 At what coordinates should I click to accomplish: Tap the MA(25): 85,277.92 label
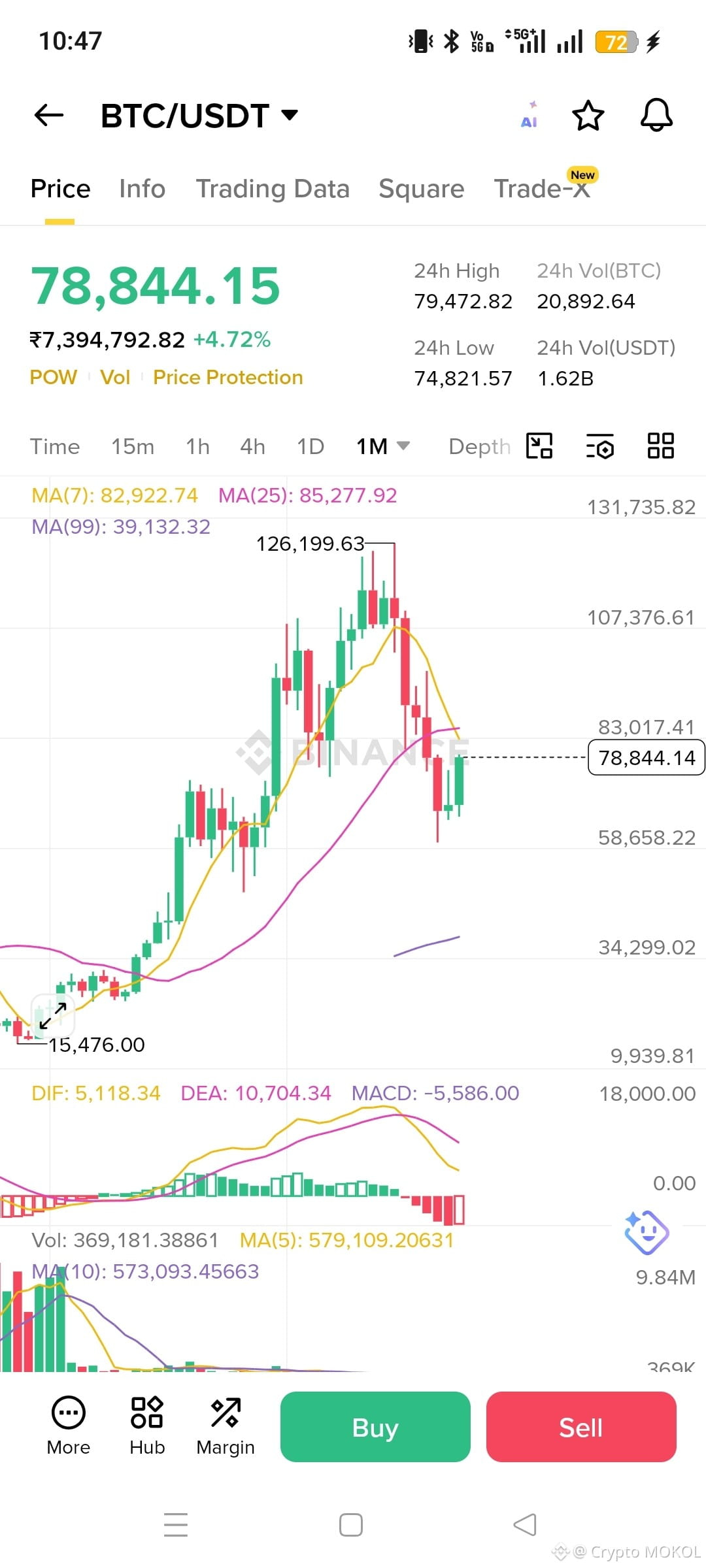[307, 495]
